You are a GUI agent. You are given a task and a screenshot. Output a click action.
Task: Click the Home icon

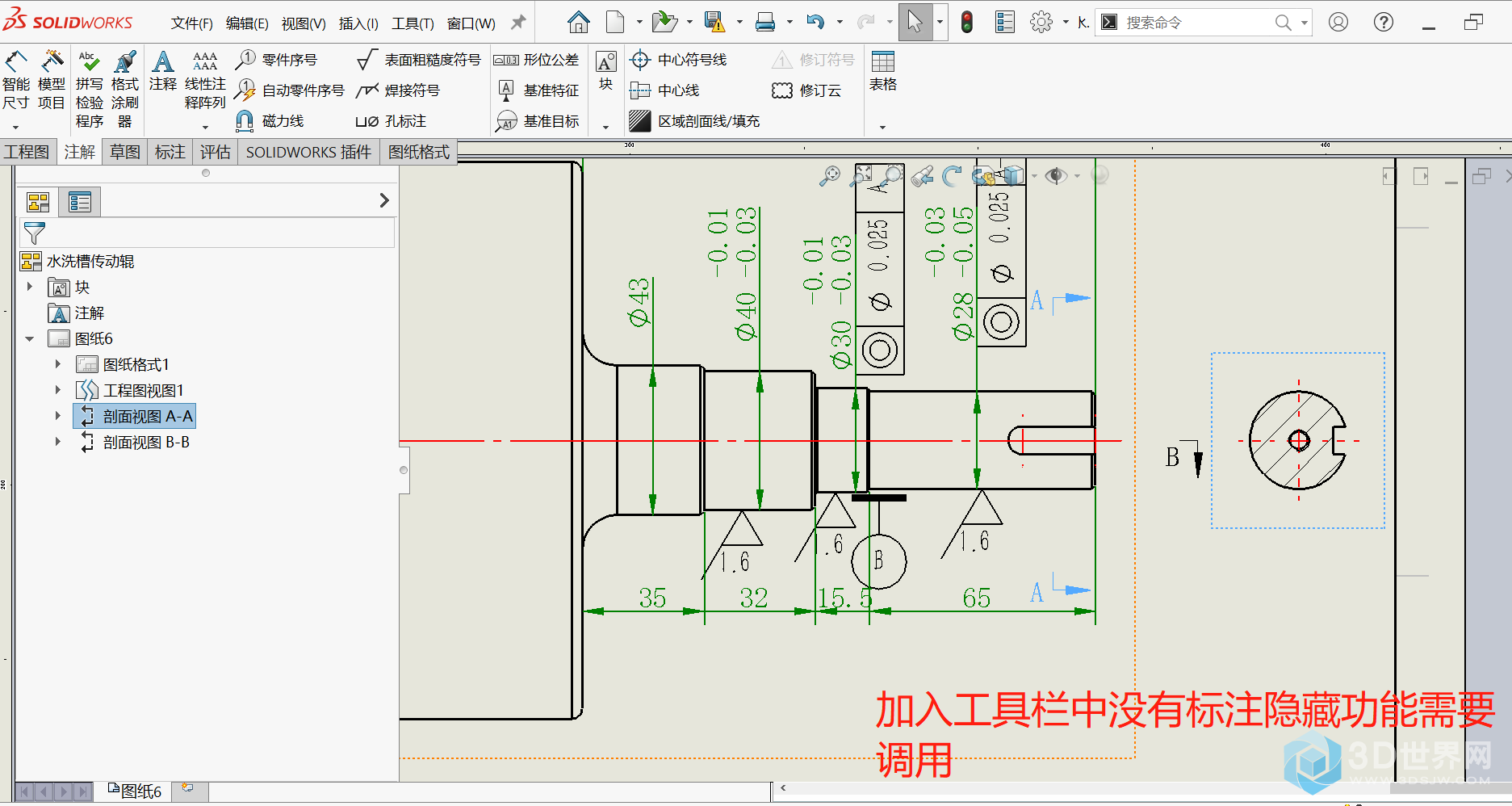(x=578, y=23)
